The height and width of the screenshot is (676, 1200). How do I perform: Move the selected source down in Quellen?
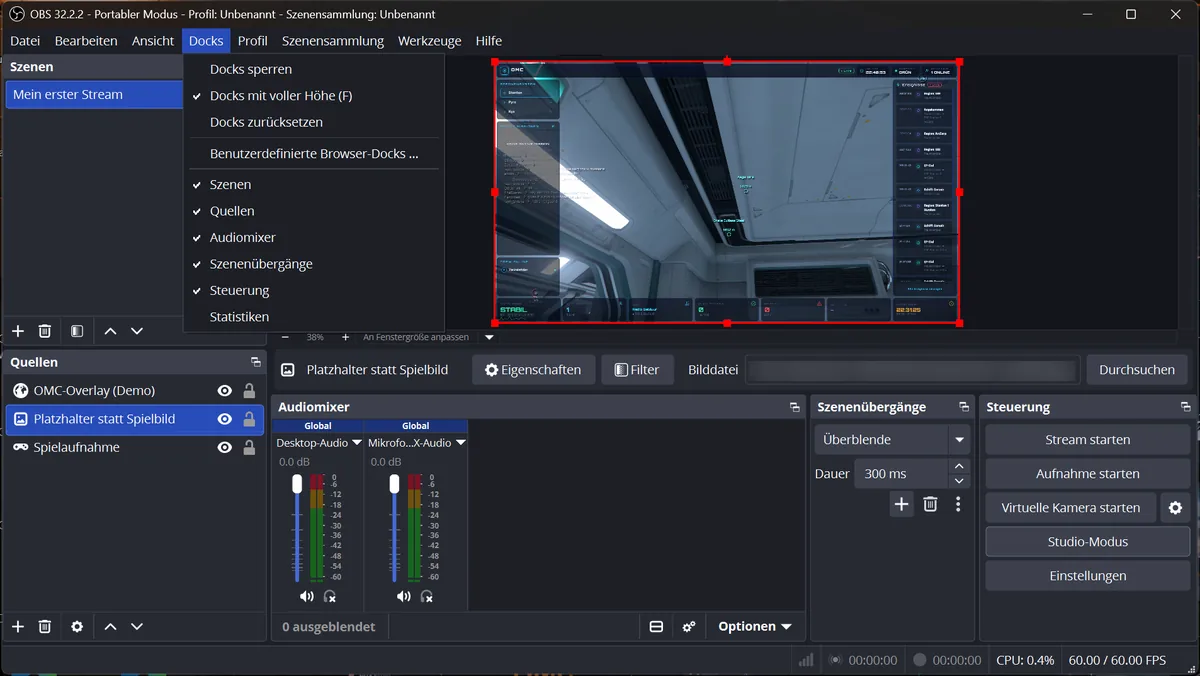pos(137,626)
